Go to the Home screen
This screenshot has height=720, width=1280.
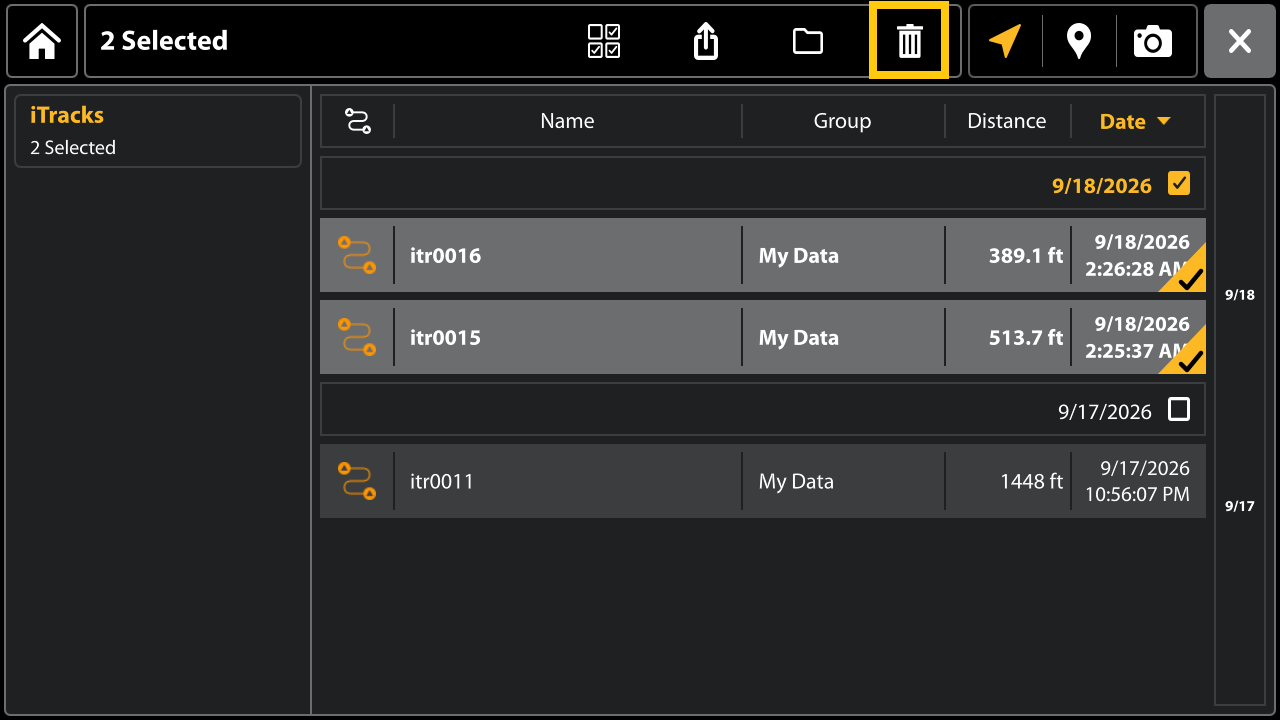(x=42, y=41)
